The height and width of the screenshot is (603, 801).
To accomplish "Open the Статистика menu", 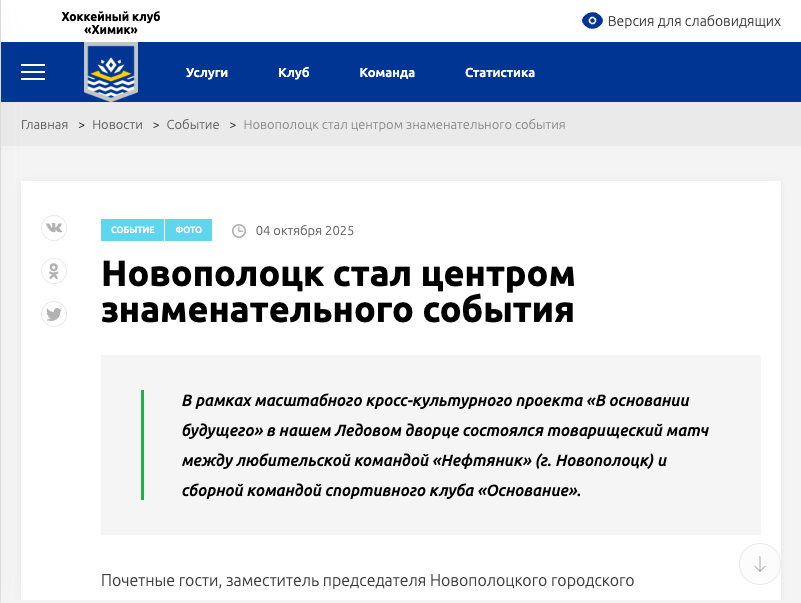I will click(x=500, y=73).
